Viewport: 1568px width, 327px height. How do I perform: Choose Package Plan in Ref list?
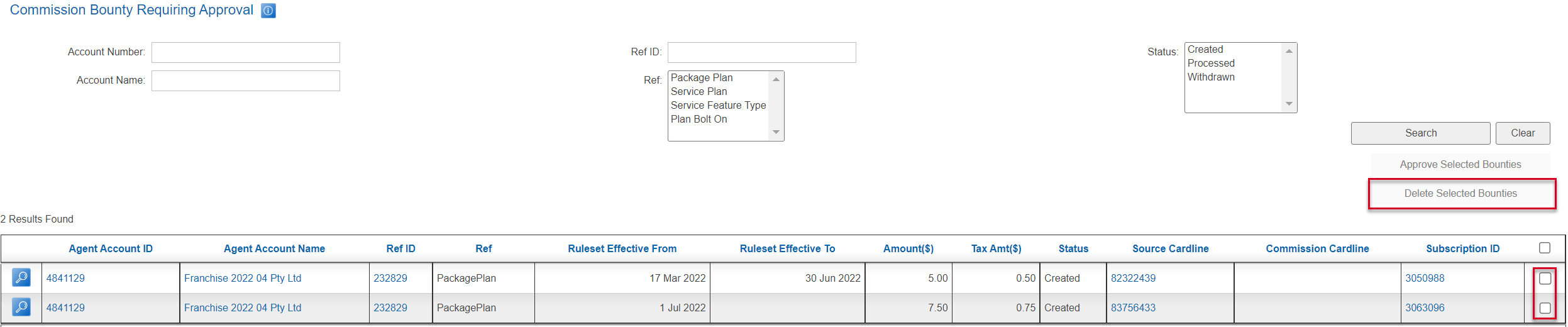(702, 78)
